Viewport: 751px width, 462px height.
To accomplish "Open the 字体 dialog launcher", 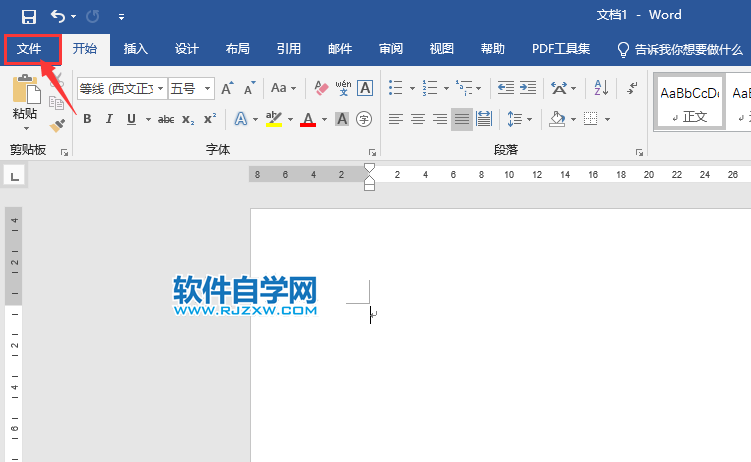I will (372, 152).
